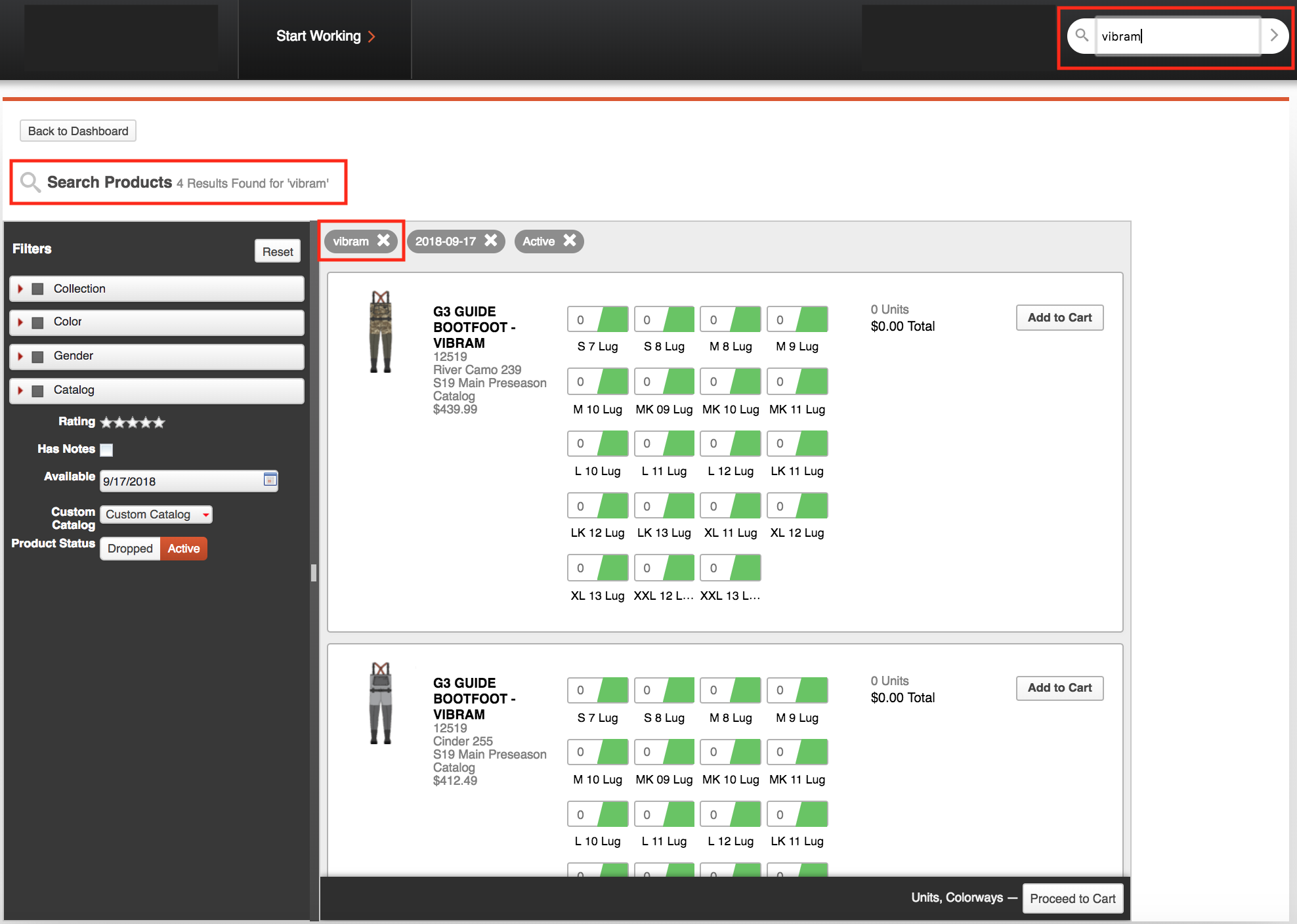Screen dimensions: 1297x924
Task: Click Back to Dashboard button
Action: (78, 131)
